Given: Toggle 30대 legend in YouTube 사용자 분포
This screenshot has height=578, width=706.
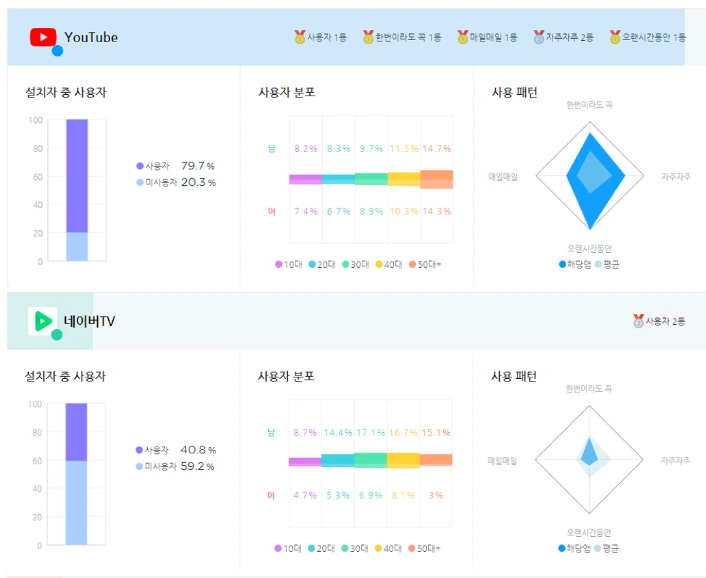Looking at the screenshot, I should [x=355, y=264].
